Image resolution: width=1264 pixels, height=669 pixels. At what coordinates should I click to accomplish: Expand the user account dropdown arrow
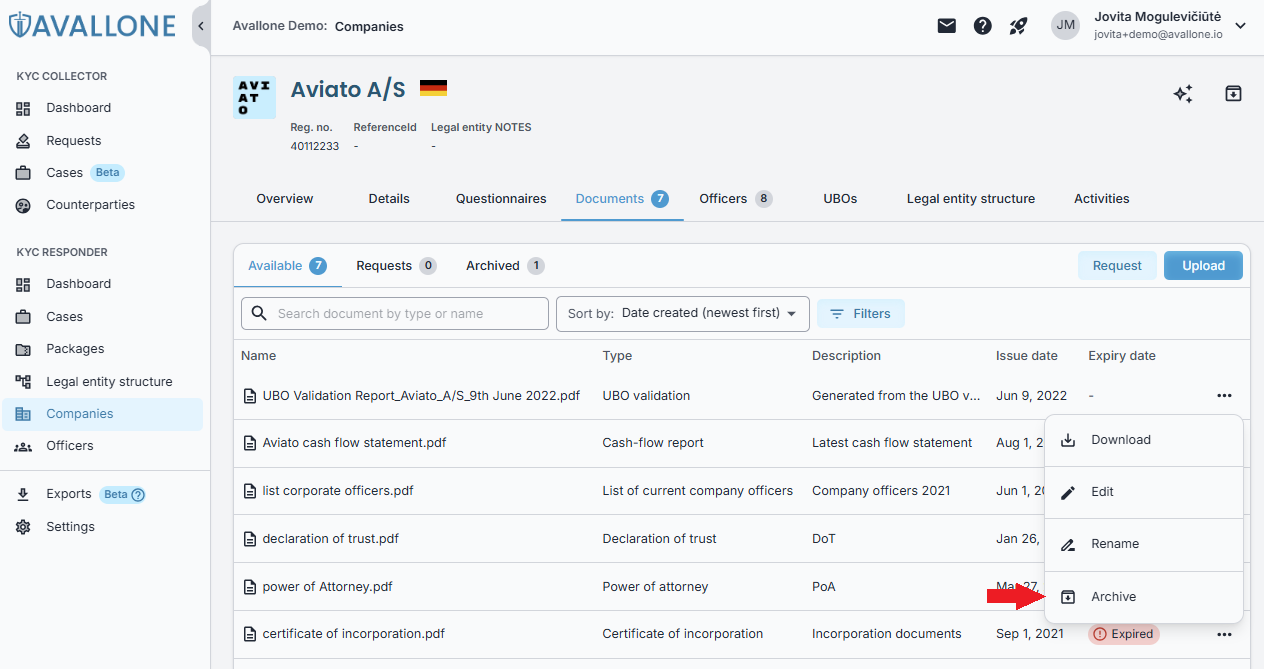1241,26
